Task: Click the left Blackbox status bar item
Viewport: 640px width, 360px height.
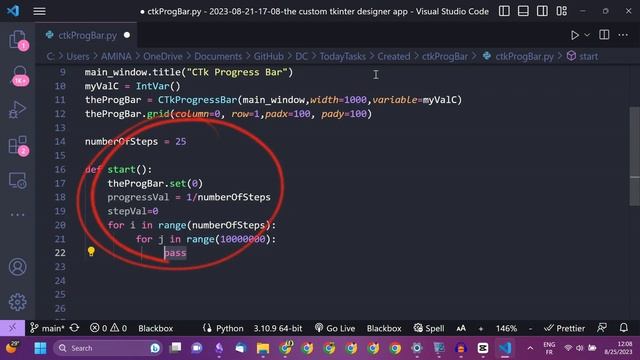Action: click(x=156, y=328)
